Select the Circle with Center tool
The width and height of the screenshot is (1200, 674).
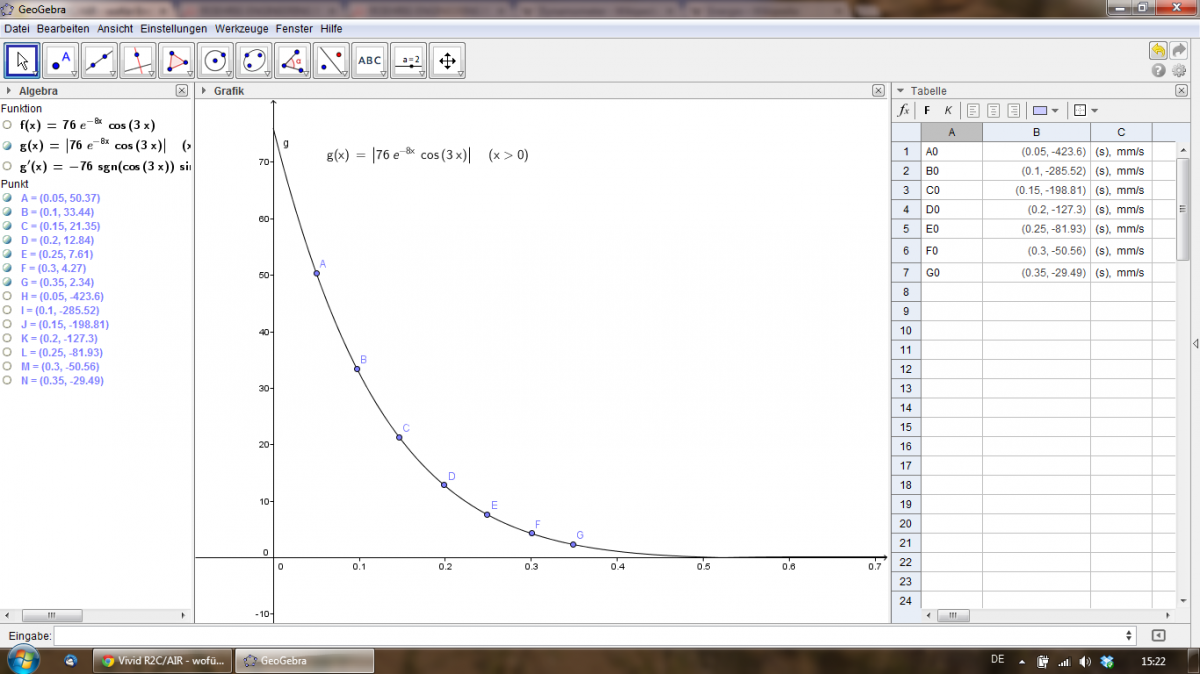click(215, 61)
